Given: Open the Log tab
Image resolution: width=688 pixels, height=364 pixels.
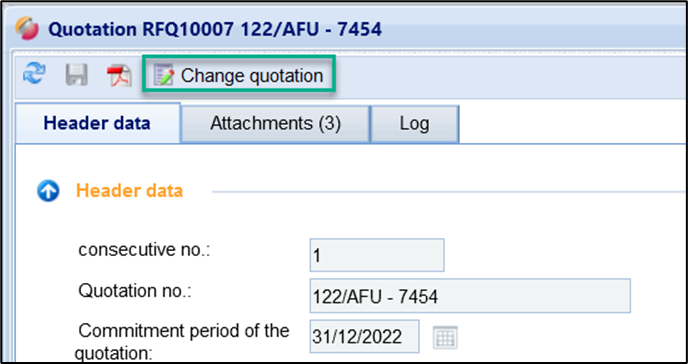Looking at the screenshot, I should point(415,124).
